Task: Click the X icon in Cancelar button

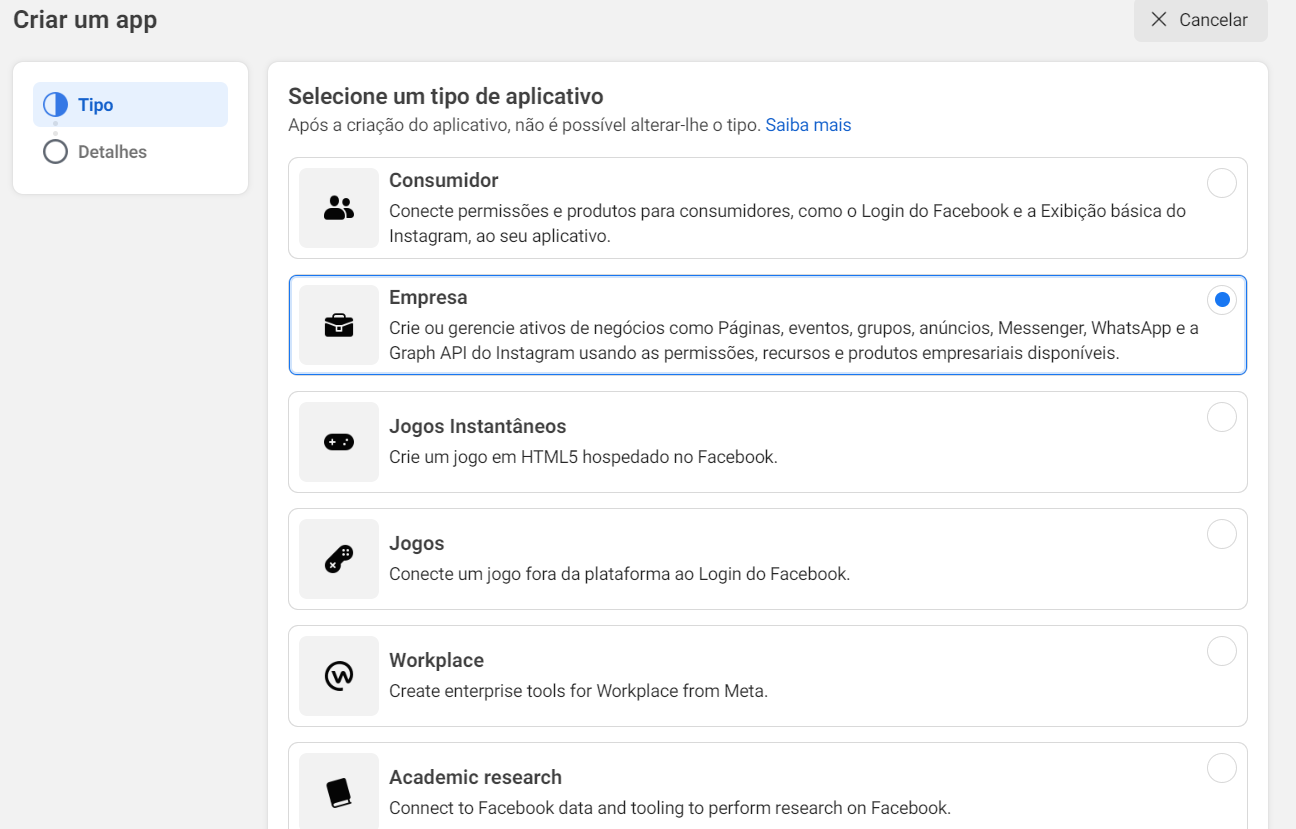Action: pyautogui.click(x=1159, y=20)
